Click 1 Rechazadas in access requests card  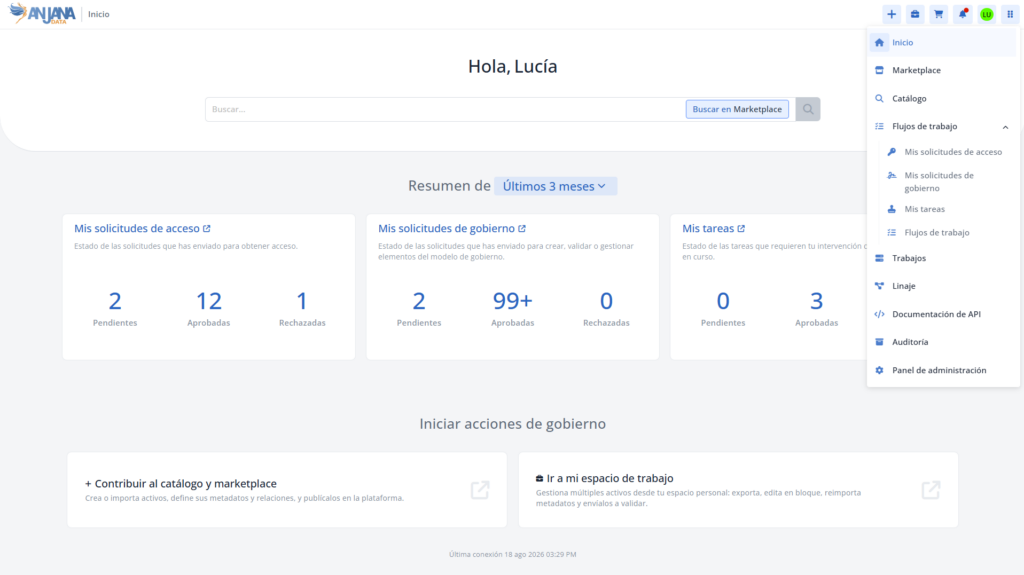(x=302, y=308)
